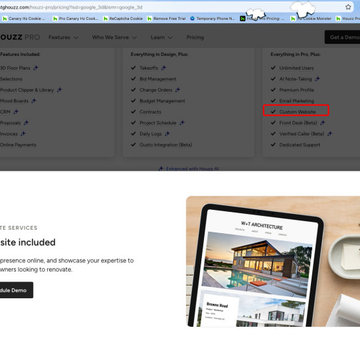Click the browser address bar URL

coord(71,7)
